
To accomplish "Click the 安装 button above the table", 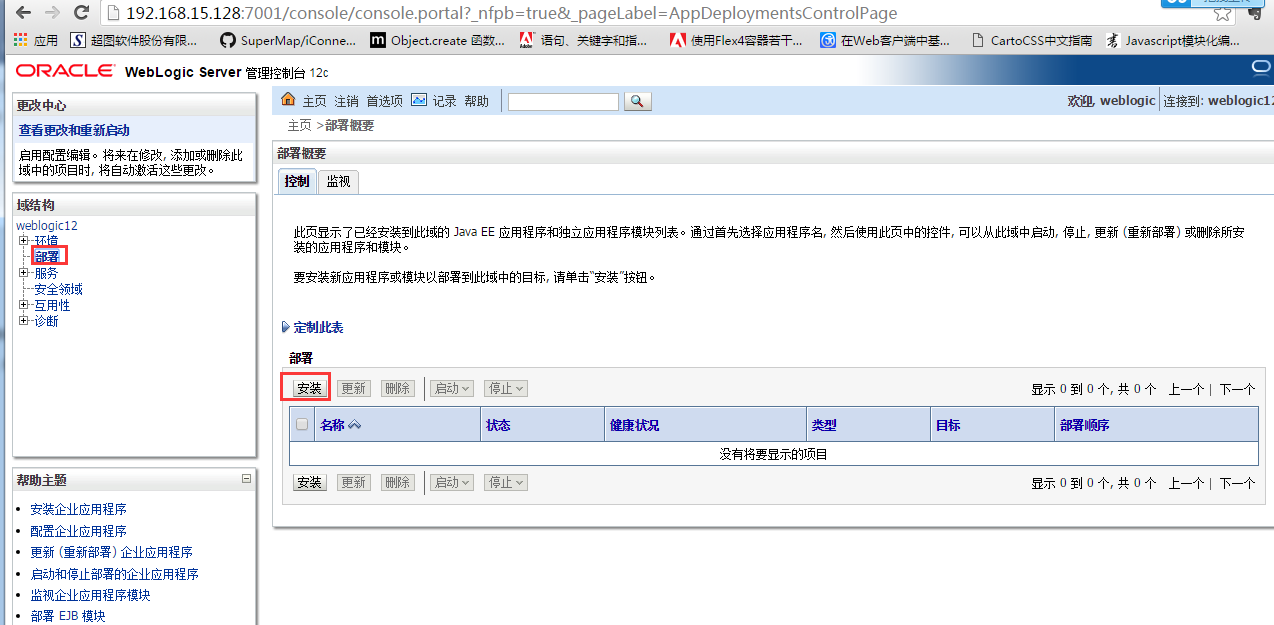I will pyautogui.click(x=309, y=388).
